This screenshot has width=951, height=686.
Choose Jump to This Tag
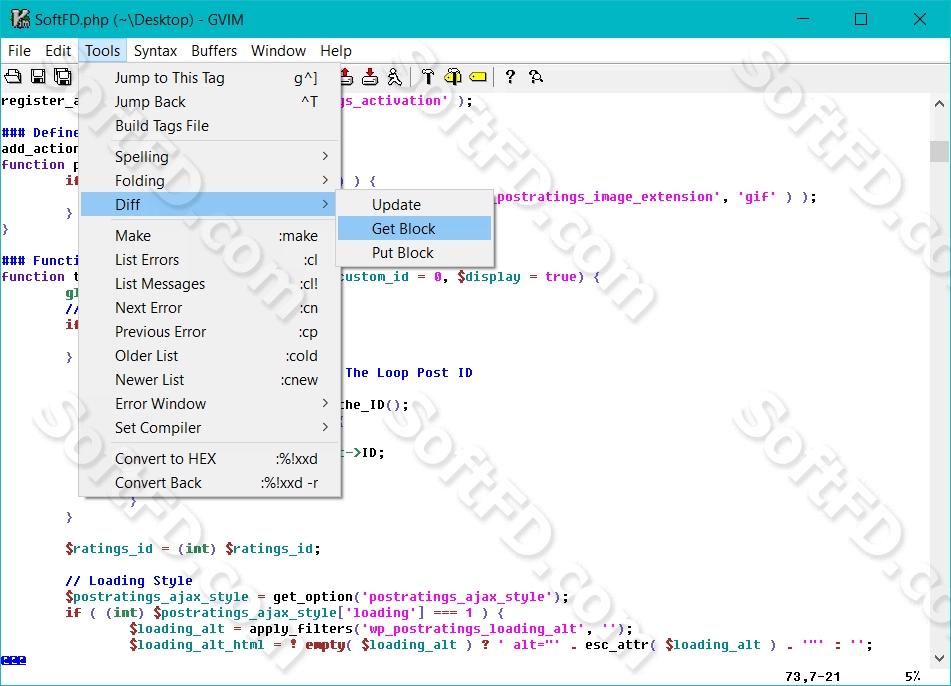(x=210, y=78)
